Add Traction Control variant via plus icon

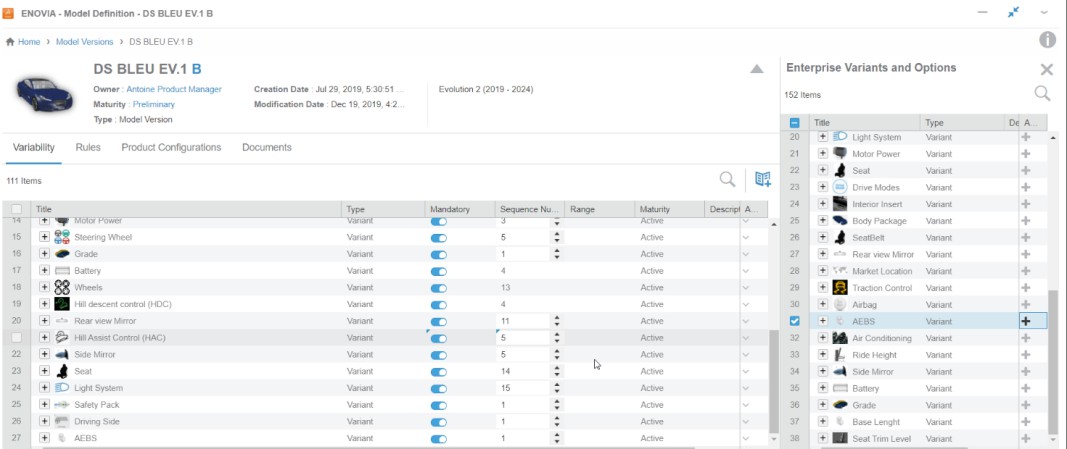point(1026,288)
